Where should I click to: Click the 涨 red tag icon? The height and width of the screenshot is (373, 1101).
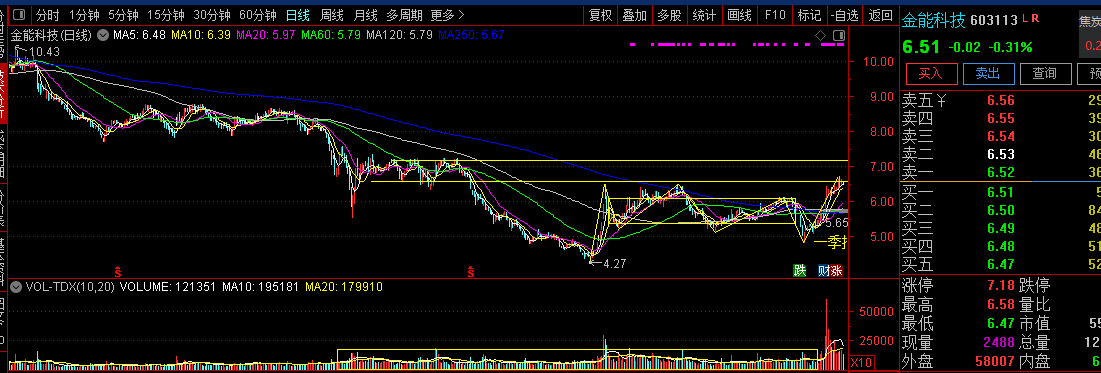click(x=836, y=270)
